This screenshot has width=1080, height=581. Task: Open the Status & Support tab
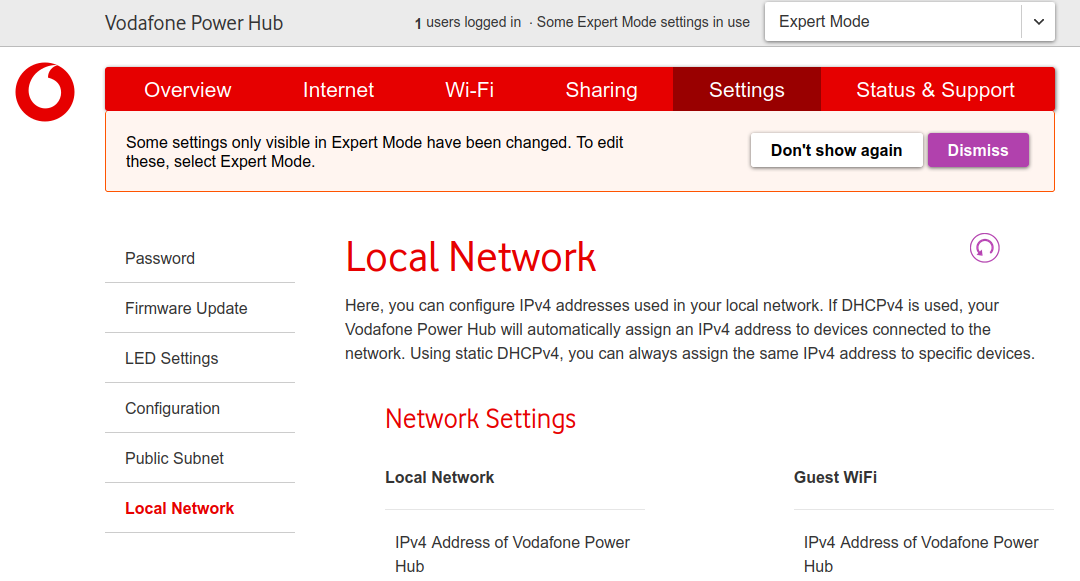[935, 89]
